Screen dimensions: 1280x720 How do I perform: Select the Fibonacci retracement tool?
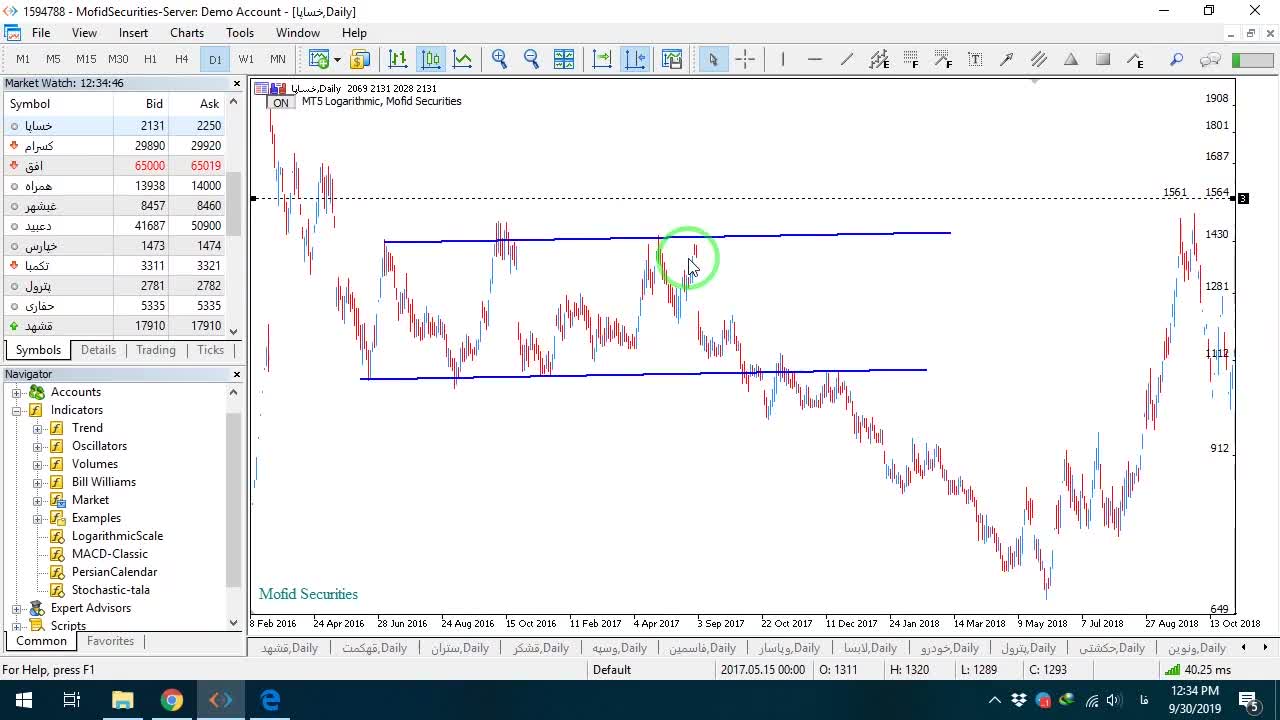coord(911,59)
